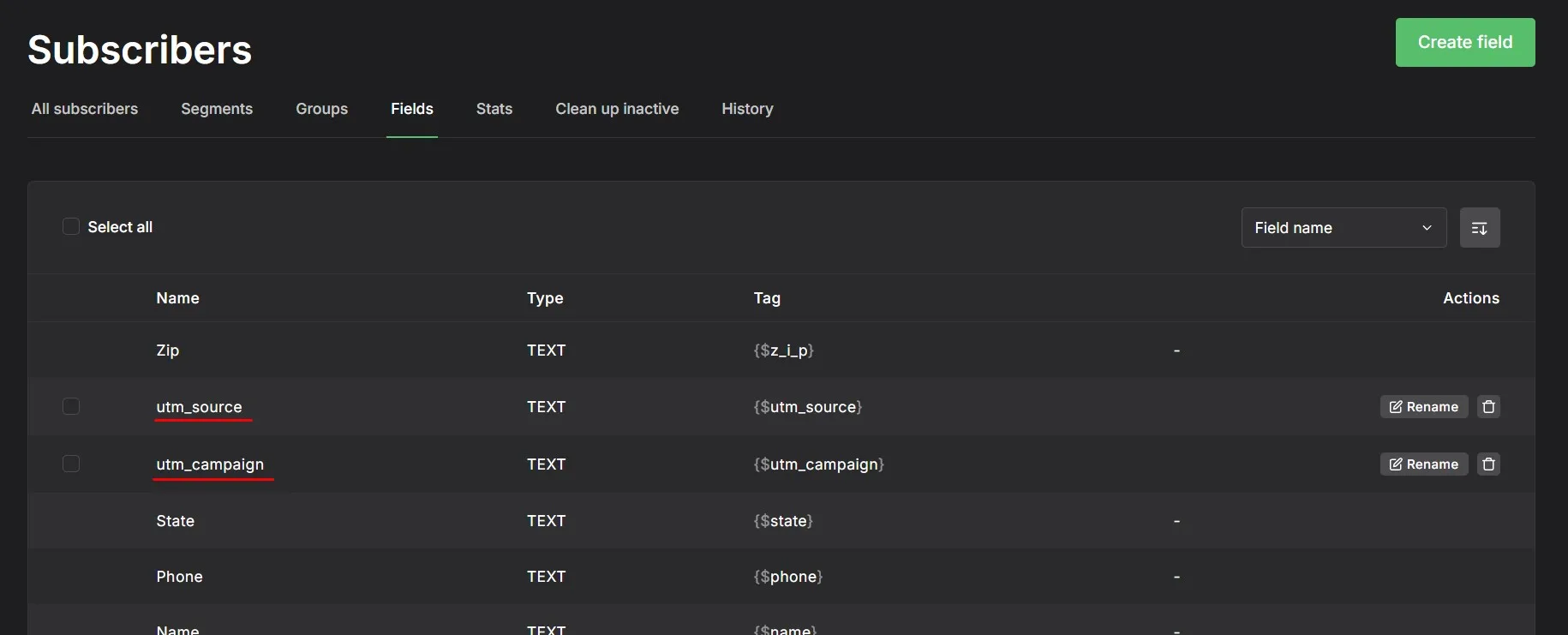Tick the utm_source row checkbox
Image resolution: width=1568 pixels, height=635 pixels.
pyautogui.click(x=71, y=406)
